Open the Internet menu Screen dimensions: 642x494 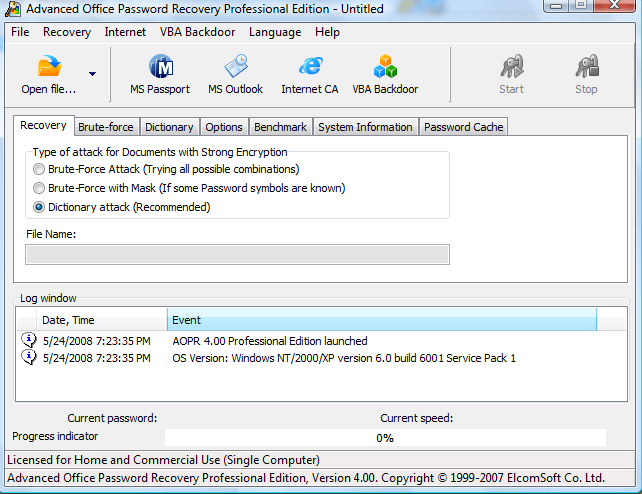(125, 32)
